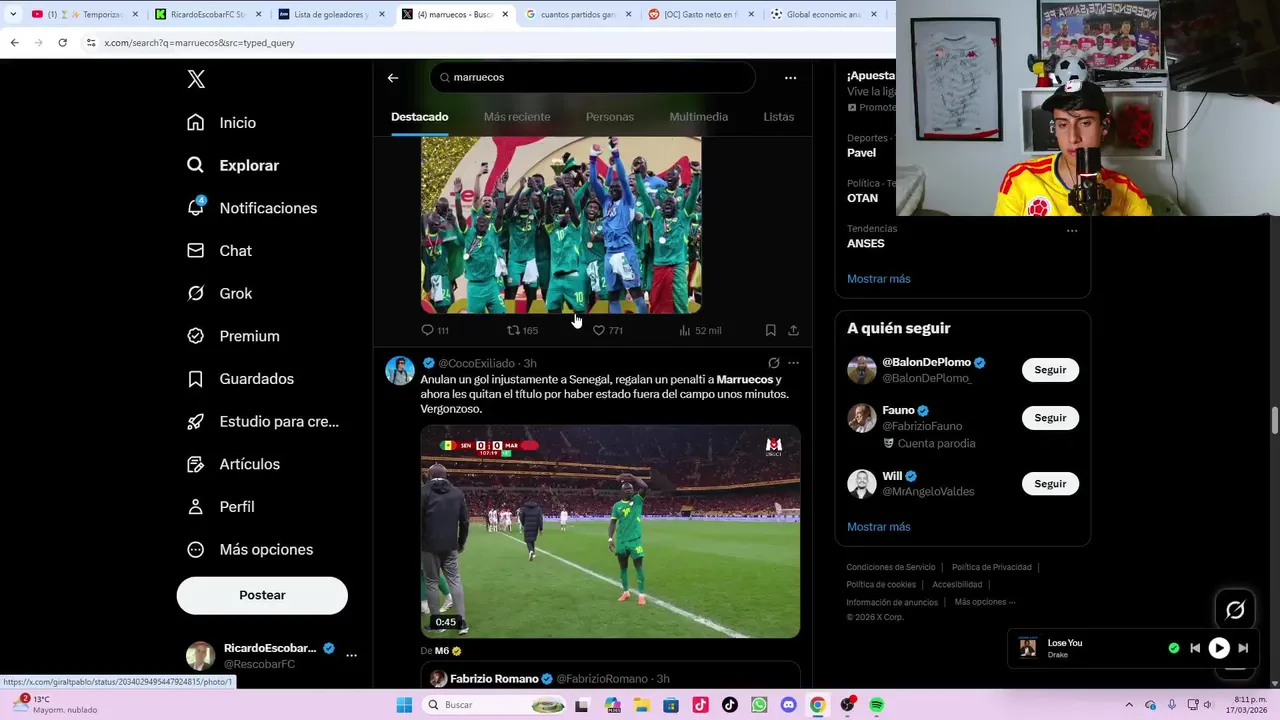Skip to previous track in mini player
Viewport: 1280px width, 720px height.
pyautogui.click(x=1195, y=648)
